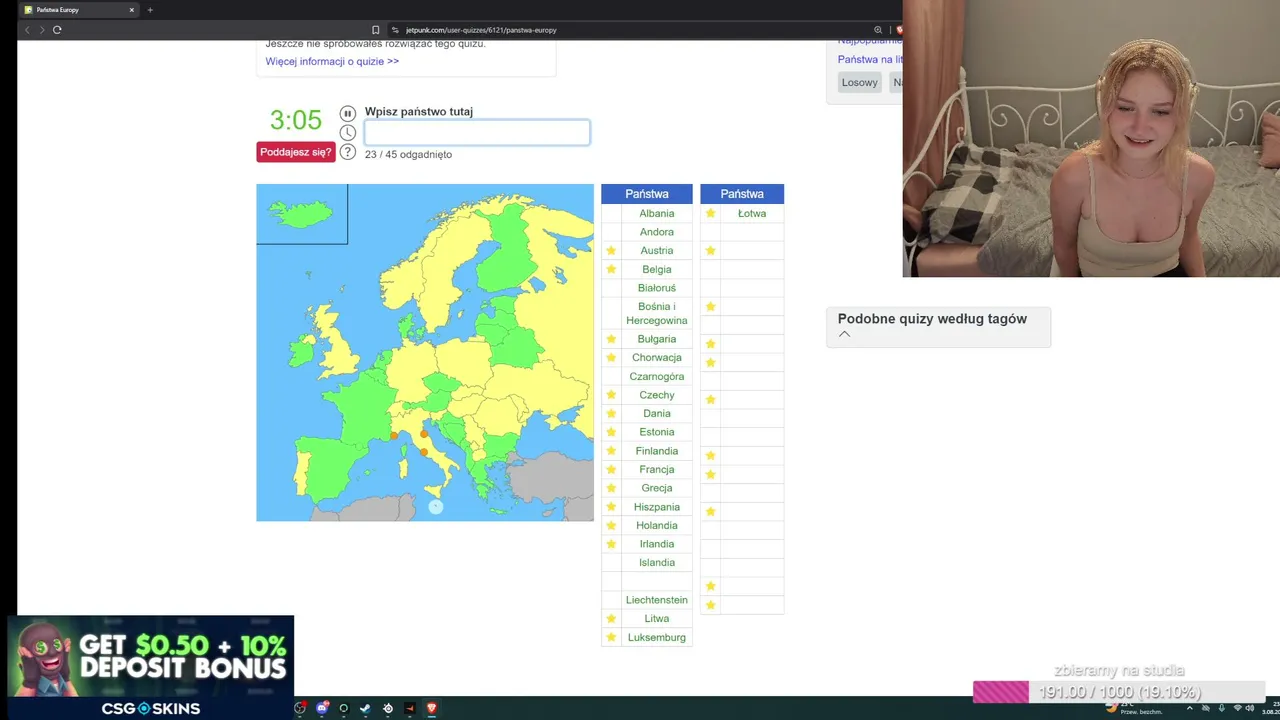This screenshot has height=720, width=1280.
Task: Click the clock icon under pause
Action: pyautogui.click(x=347, y=132)
